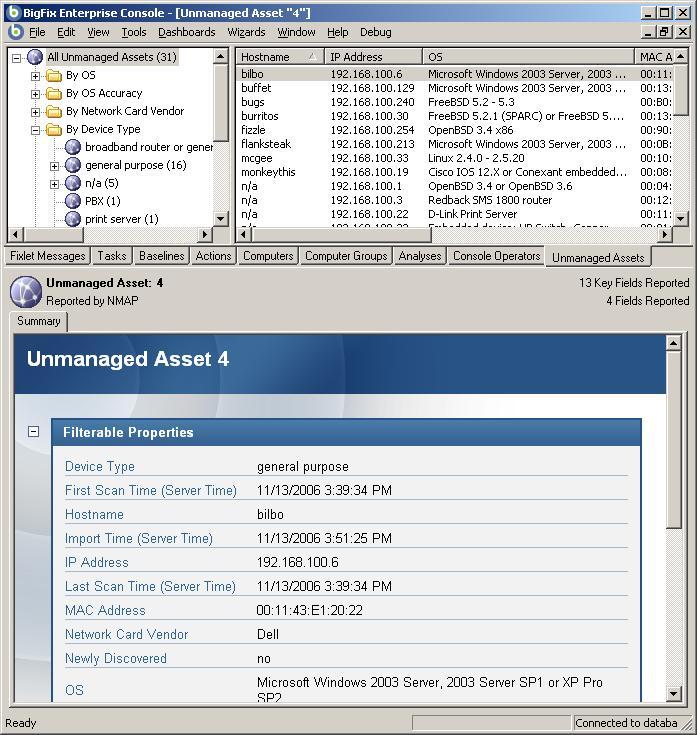Collapse the By Device Type tree node

tap(35, 130)
